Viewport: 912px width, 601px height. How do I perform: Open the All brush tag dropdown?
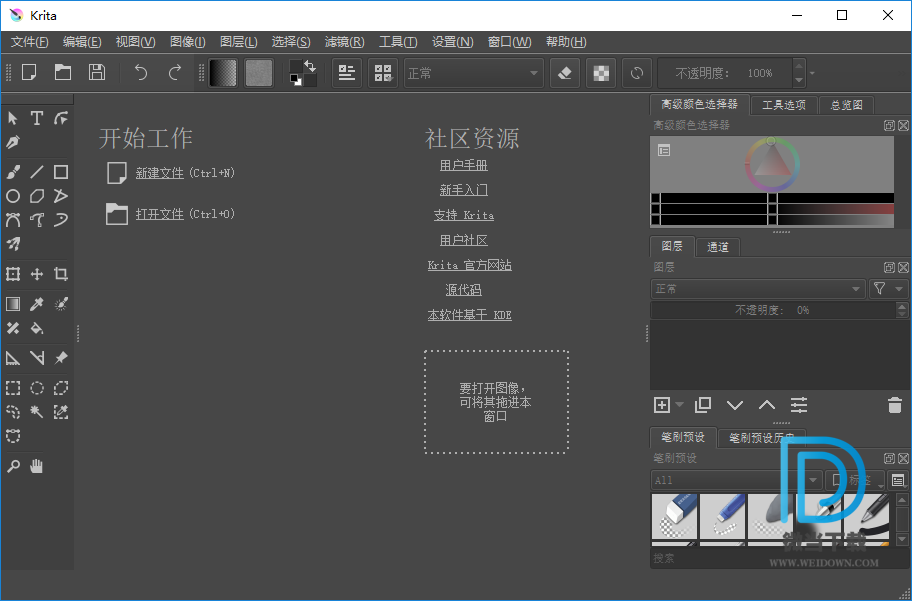[736, 481]
